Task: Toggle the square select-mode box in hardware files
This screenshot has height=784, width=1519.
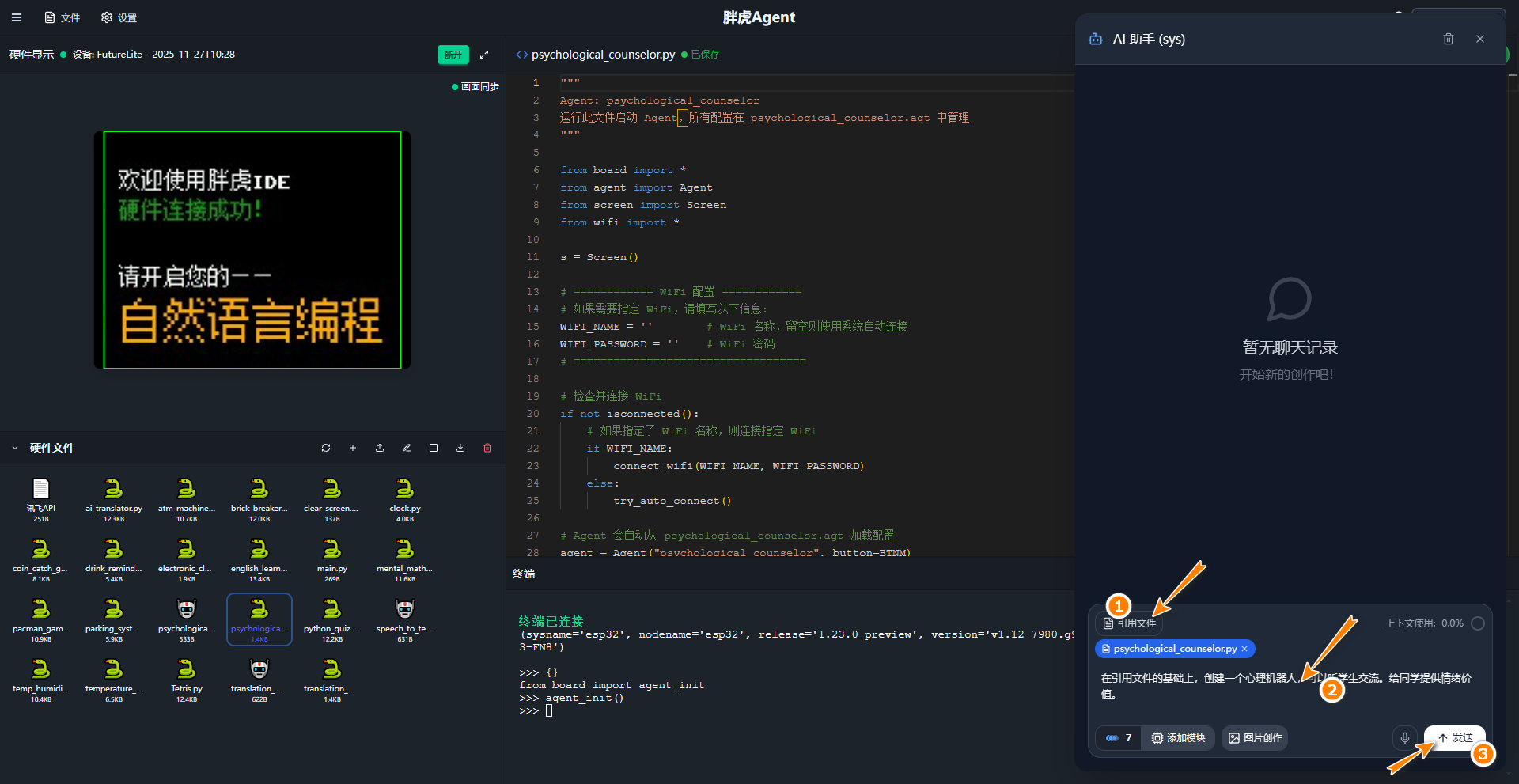Action: [434, 448]
